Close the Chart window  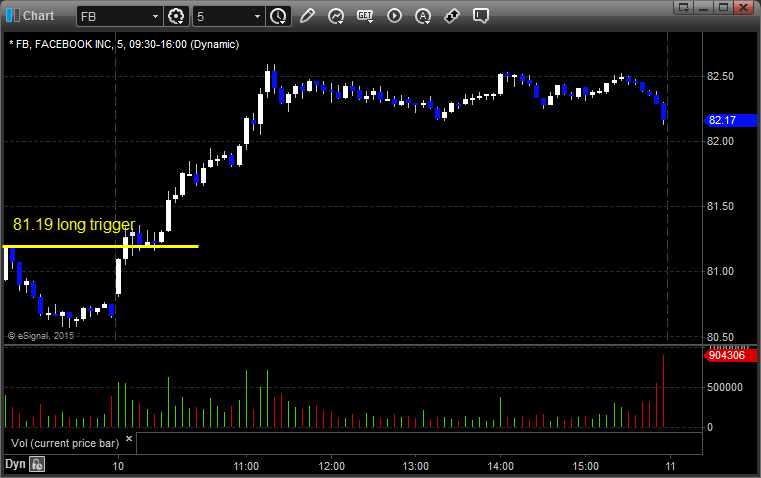(x=744, y=7)
